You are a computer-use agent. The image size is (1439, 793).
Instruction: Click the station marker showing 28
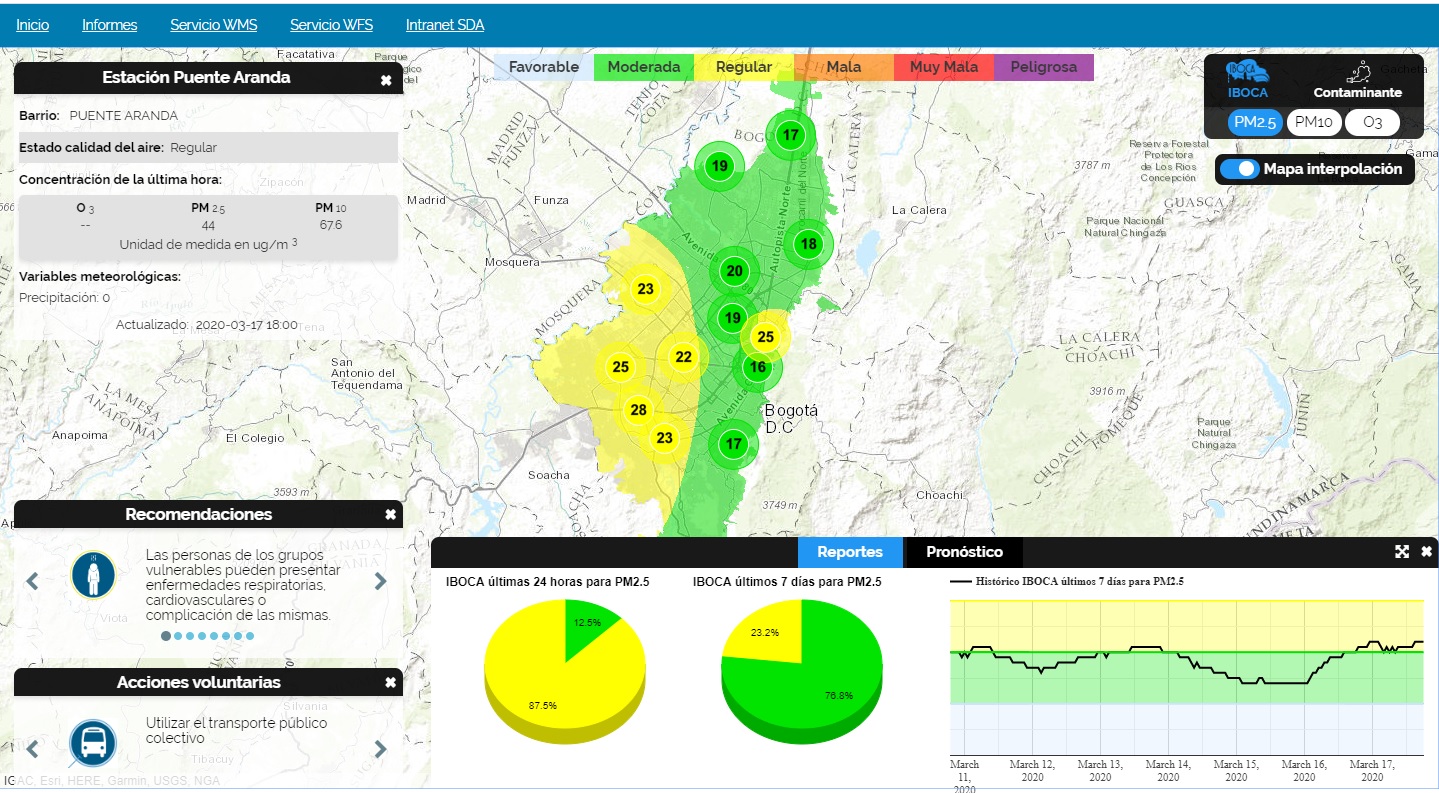638,410
